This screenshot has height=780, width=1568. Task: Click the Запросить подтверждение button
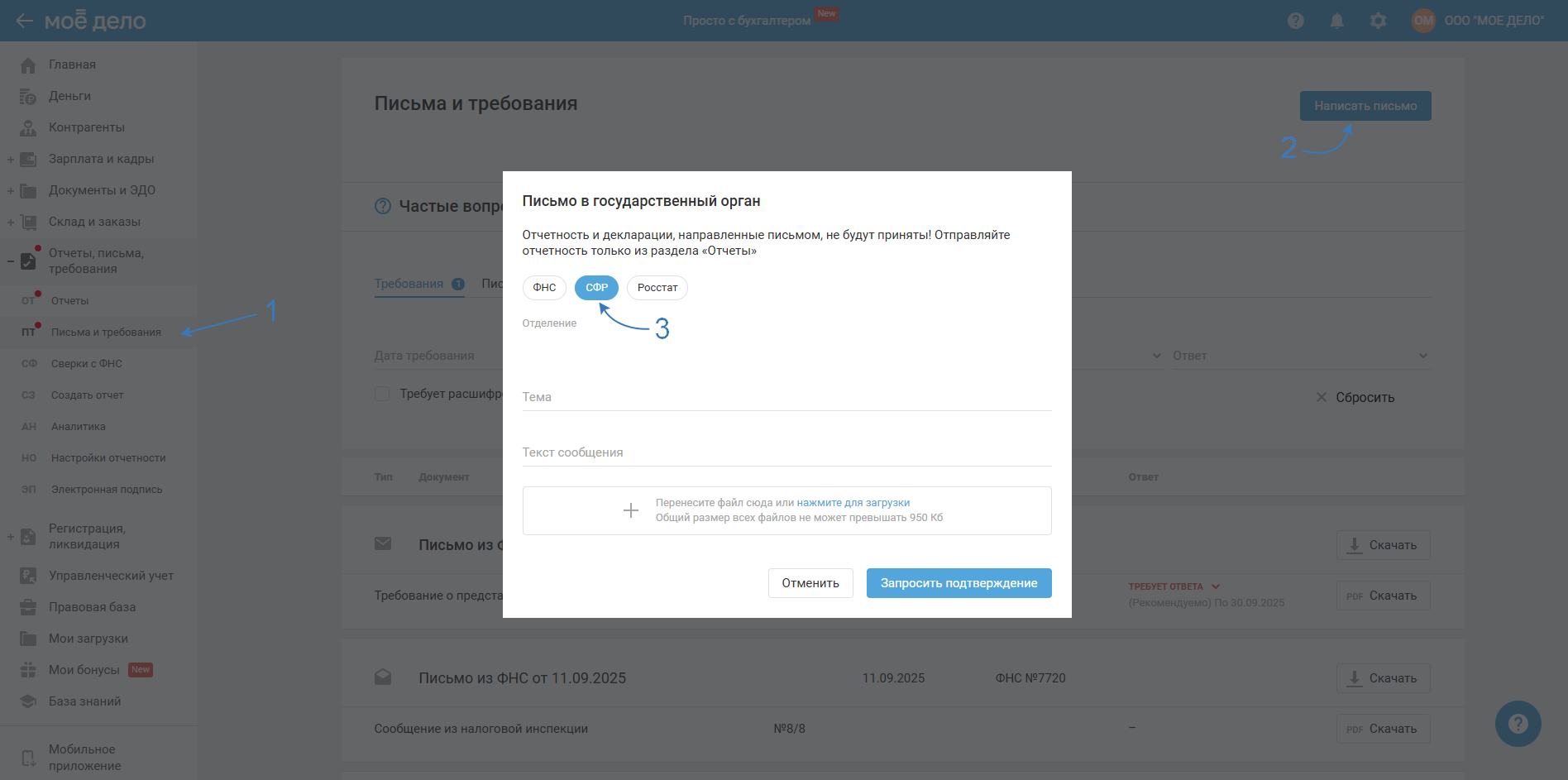tap(958, 583)
